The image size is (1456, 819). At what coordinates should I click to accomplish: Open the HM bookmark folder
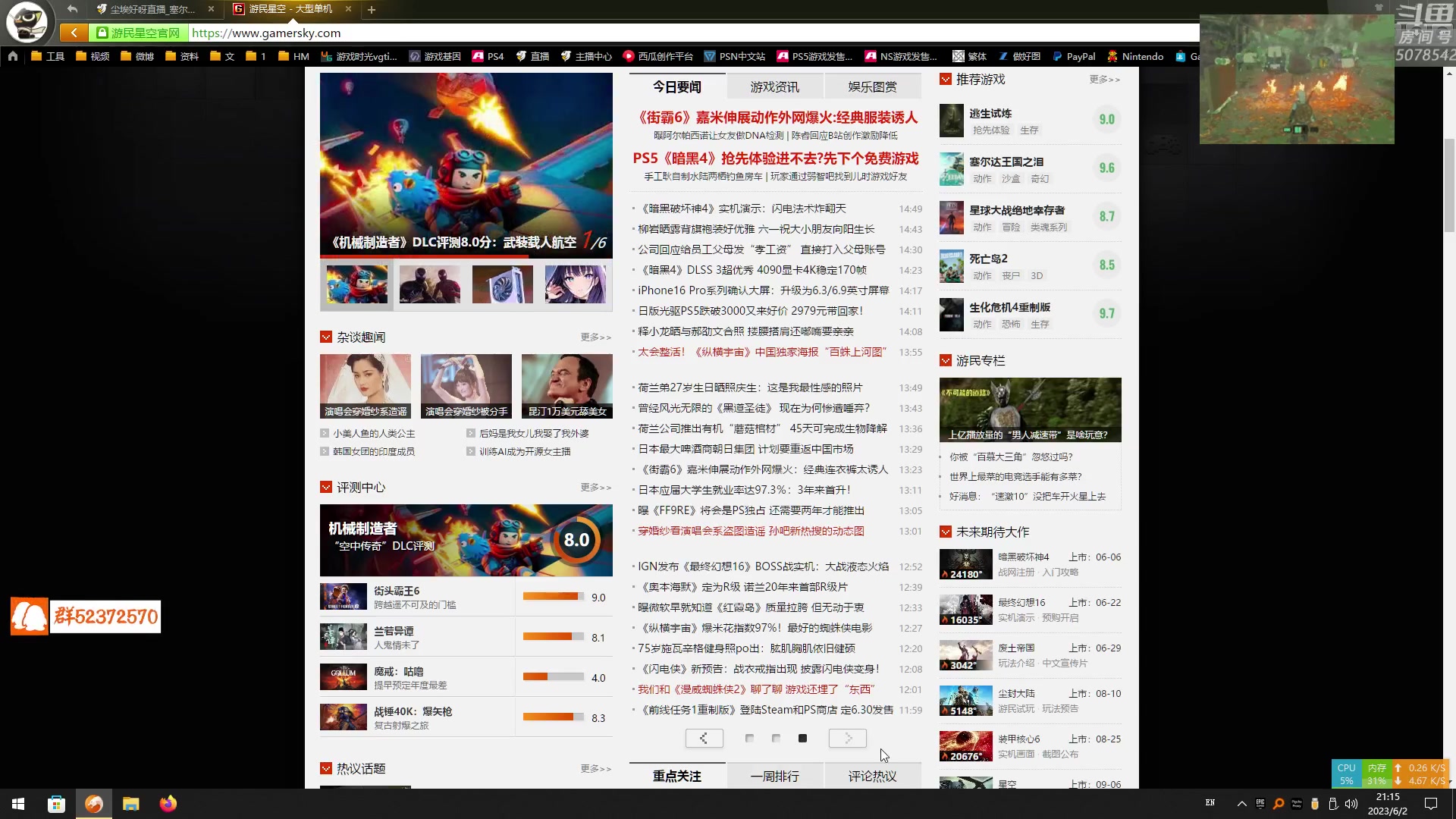294,56
